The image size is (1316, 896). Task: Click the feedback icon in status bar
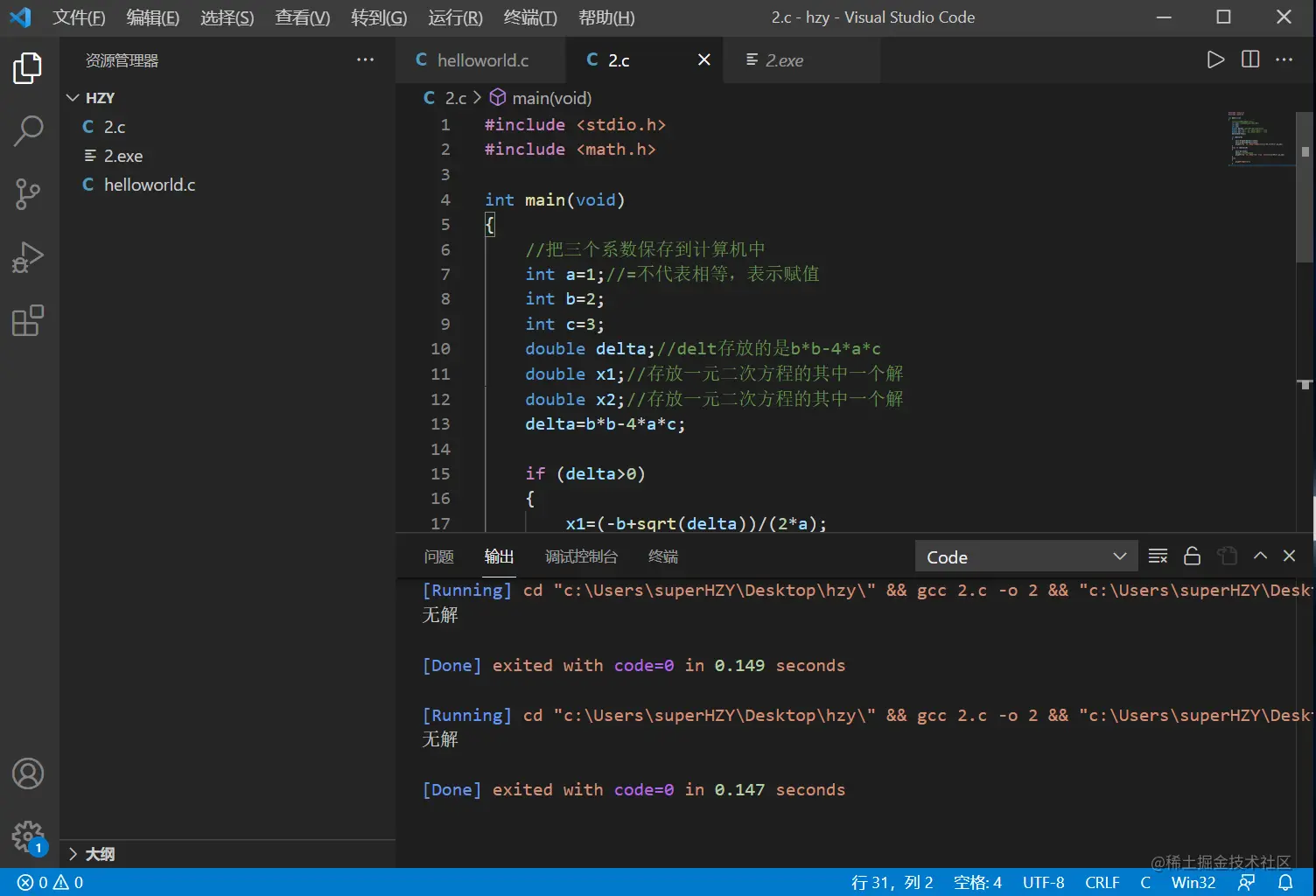1247,883
